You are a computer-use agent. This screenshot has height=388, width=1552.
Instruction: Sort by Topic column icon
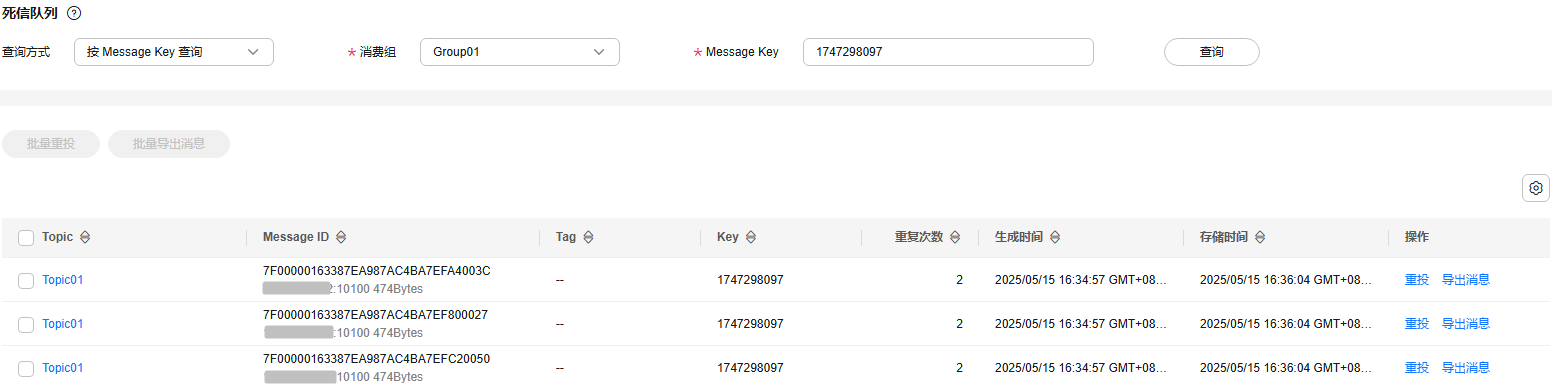click(x=85, y=237)
